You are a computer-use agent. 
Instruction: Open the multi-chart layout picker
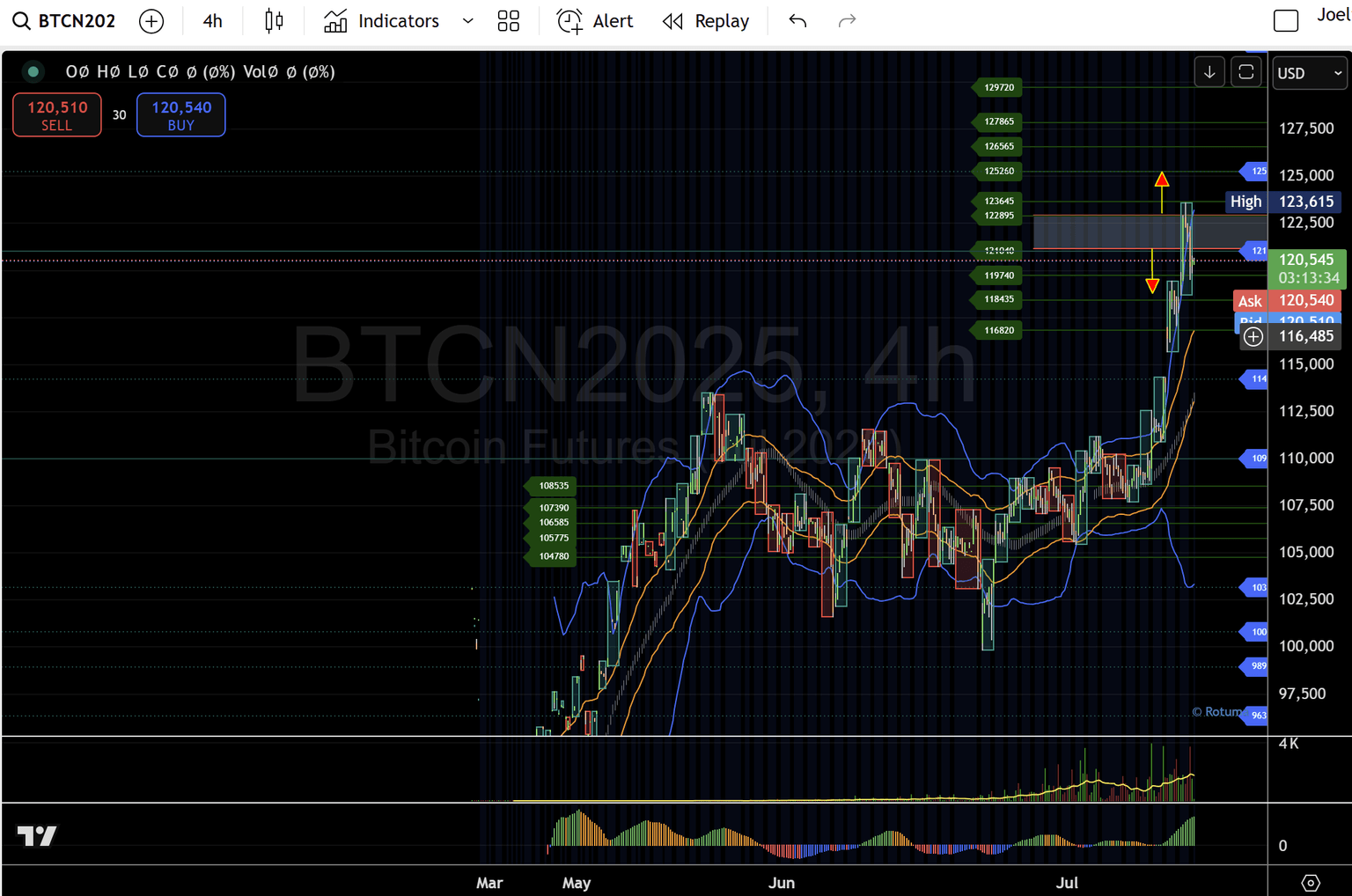coord(509,20)
